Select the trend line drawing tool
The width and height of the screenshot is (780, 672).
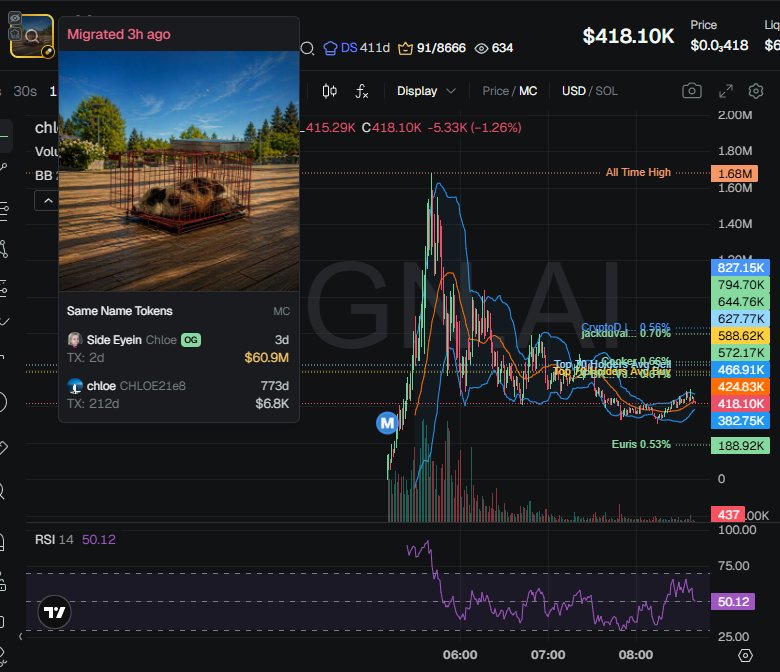click(3, 167)
